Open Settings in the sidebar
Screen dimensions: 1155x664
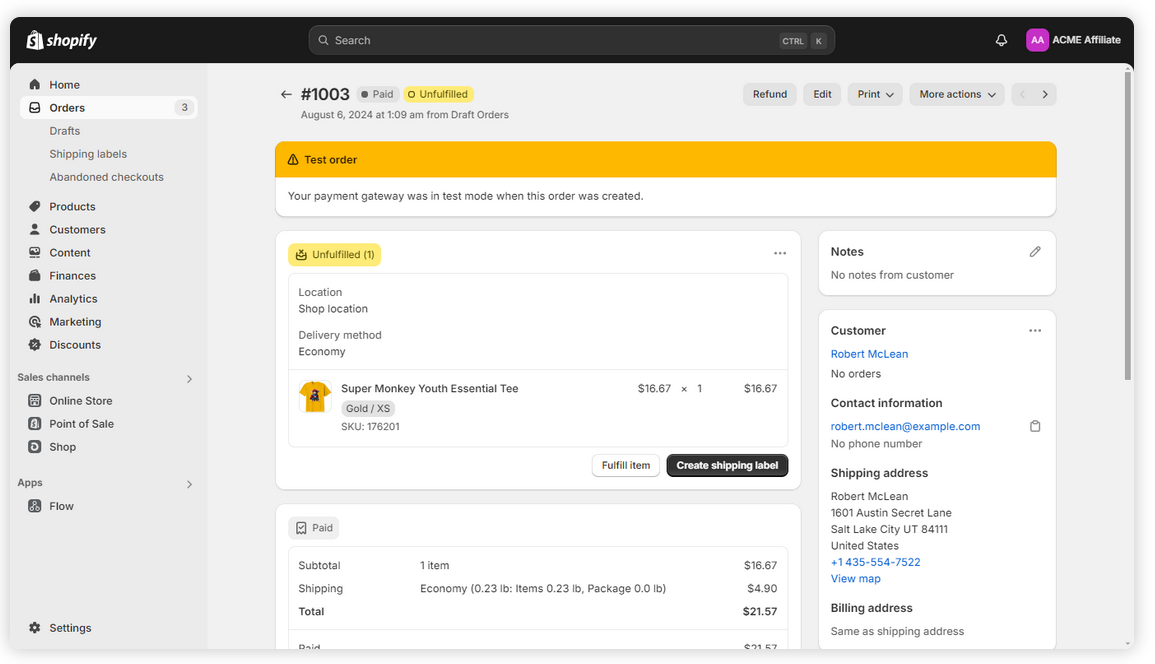click(70, 628)
